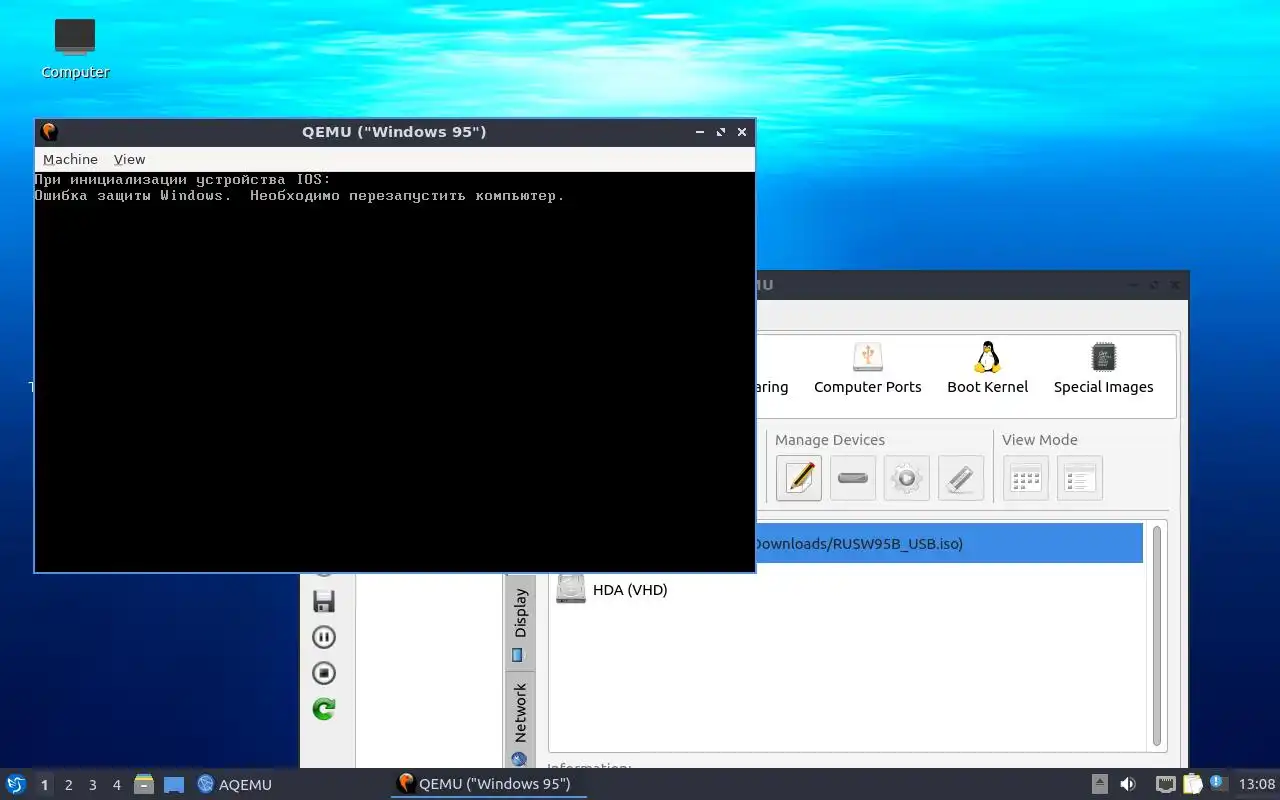Viewport: 1280px width, 800px height.
Task: Click the QEMU window title icon
Action: coord(48,132)
